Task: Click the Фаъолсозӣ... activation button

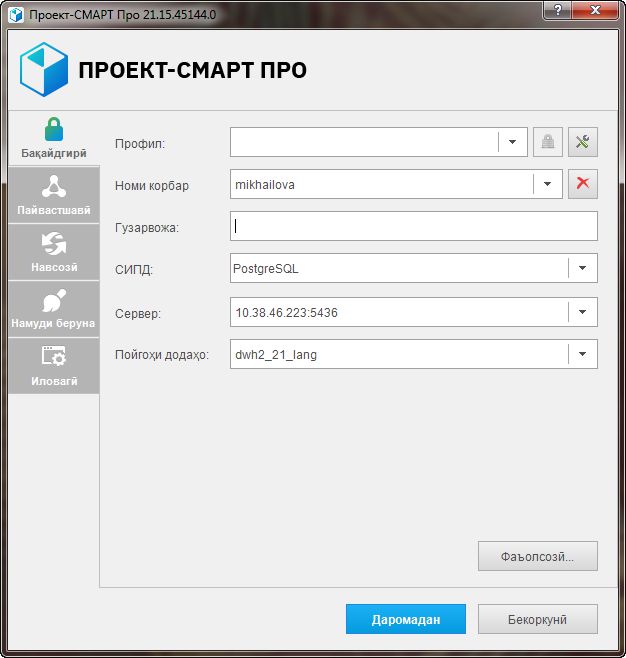Action: (x=538, y=556)
